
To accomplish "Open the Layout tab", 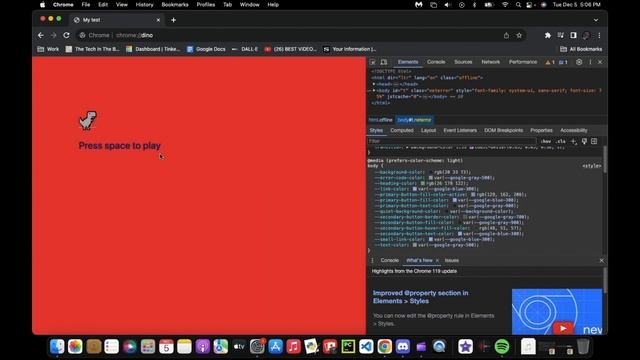I will click(428, 131).
